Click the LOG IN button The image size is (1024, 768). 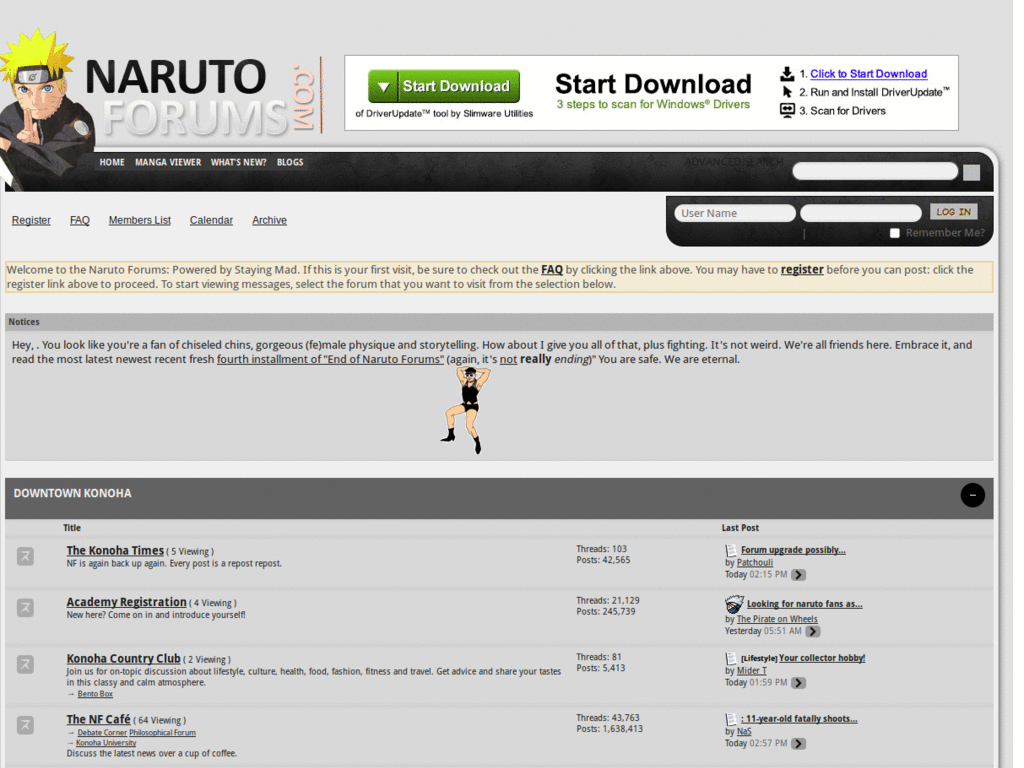(x=953, y=212)
